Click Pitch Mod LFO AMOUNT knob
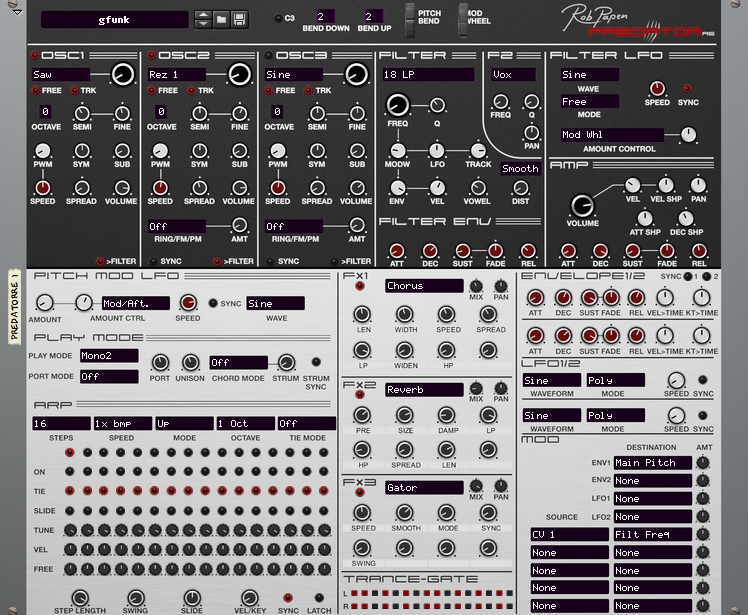The width and height of the screenshot is (748, 615). coord(44,302)
